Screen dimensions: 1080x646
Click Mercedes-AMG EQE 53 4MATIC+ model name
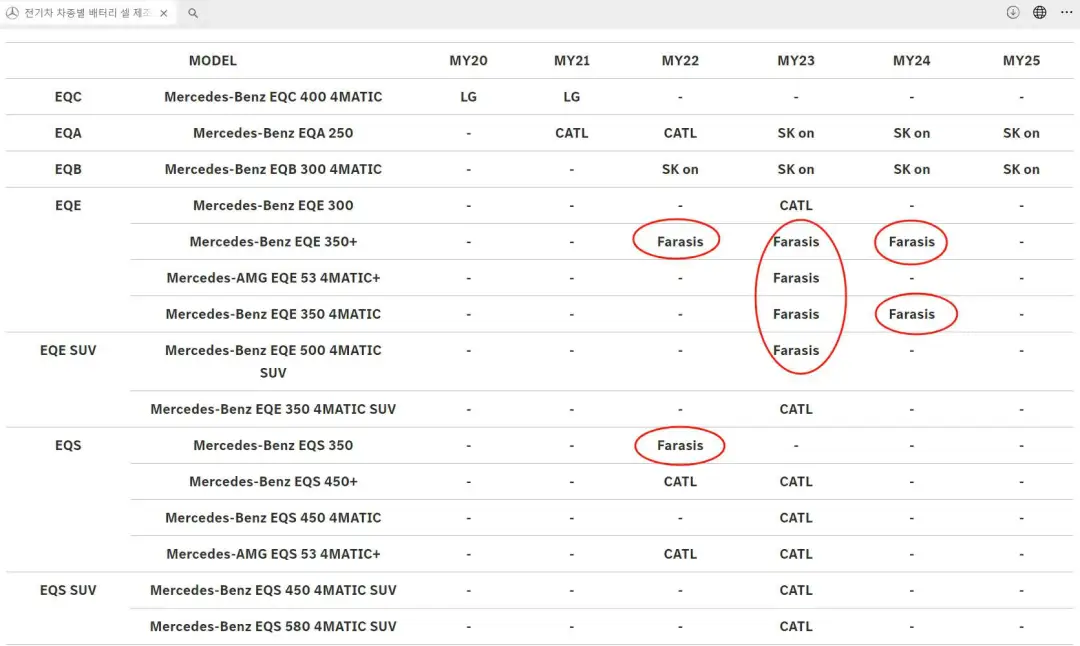[x=273, y=278]
